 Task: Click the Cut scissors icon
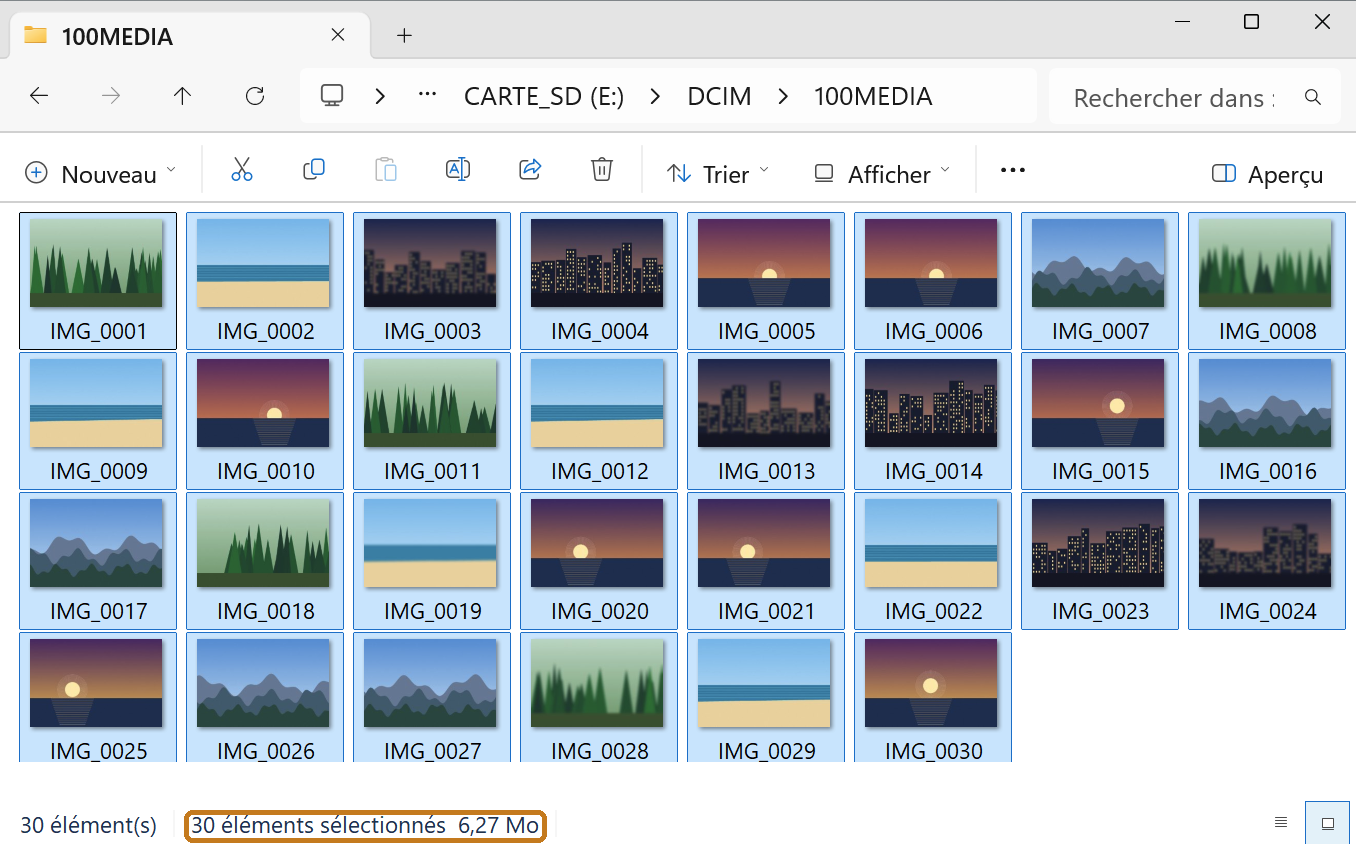[242, 170]
